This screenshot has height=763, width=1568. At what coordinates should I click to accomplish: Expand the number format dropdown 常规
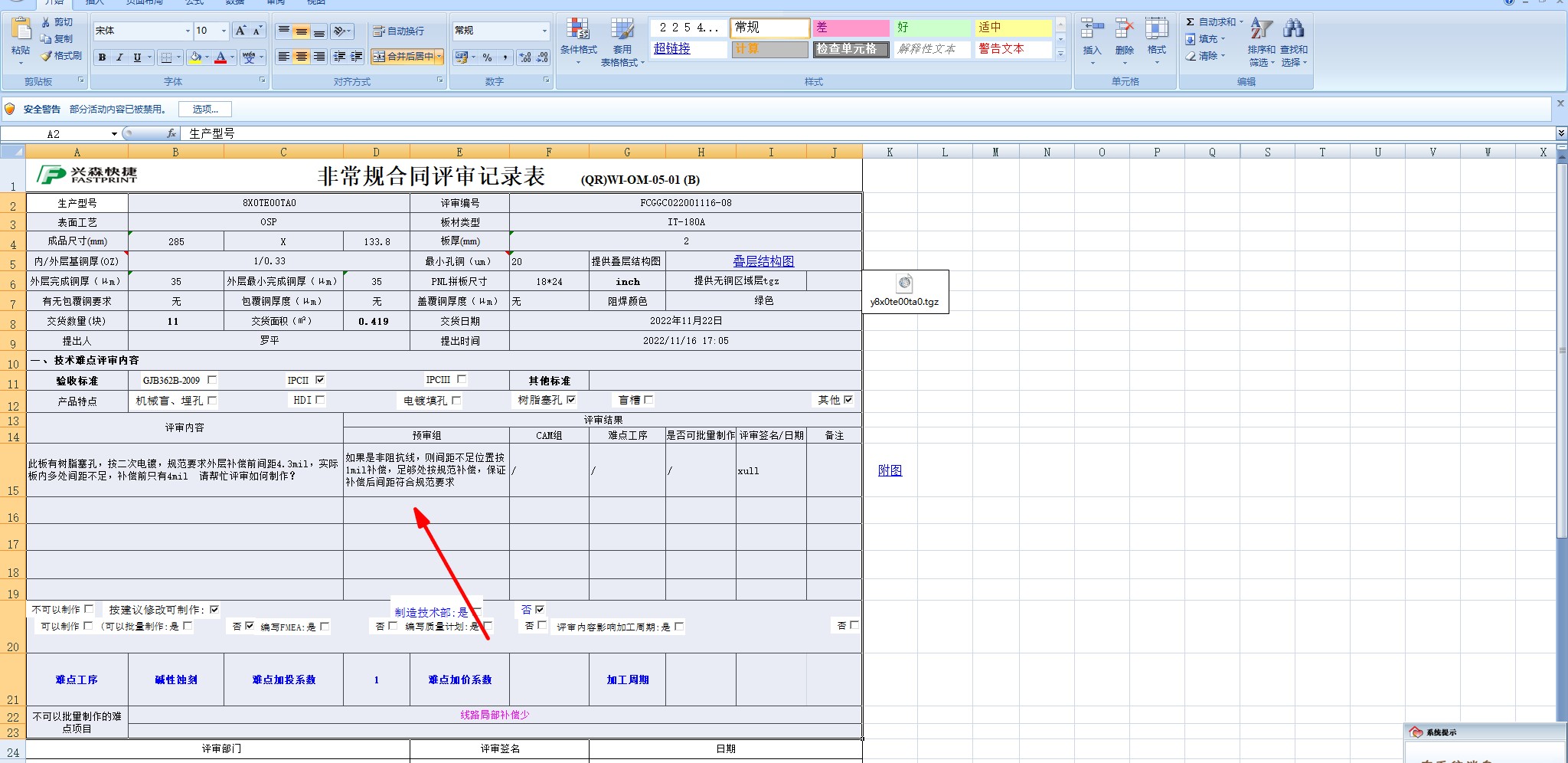544,31
